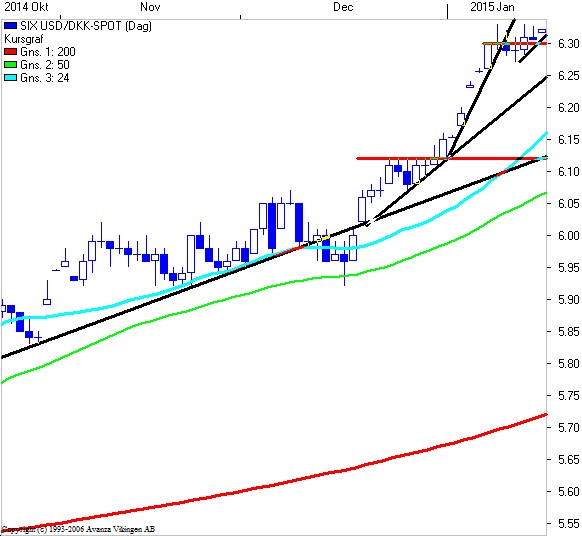This screenshot has width=582, height=536.
Task: Click the SIX USD/DKK-SPOT (Dag) title text
Action: (86, 26)
